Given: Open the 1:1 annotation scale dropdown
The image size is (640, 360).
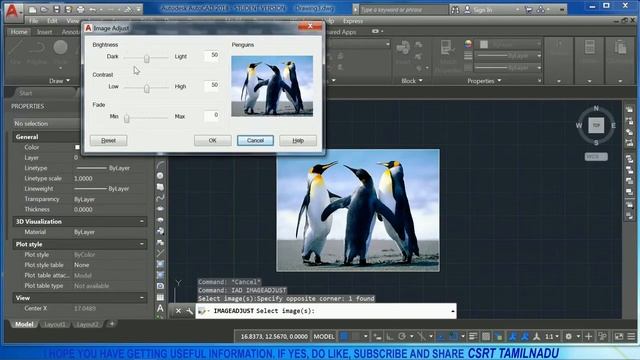Looking at the screenshot, I should click(552, 336).
